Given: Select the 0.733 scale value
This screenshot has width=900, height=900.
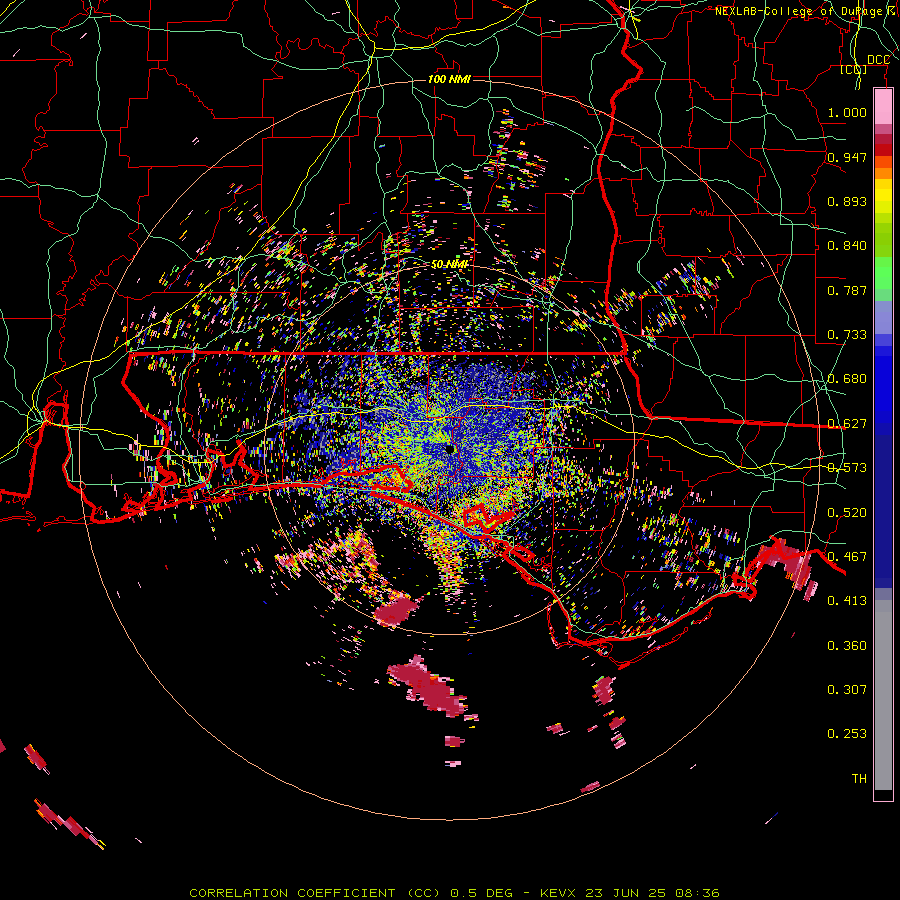Looking at the screenshot, I should coord(847,335).
